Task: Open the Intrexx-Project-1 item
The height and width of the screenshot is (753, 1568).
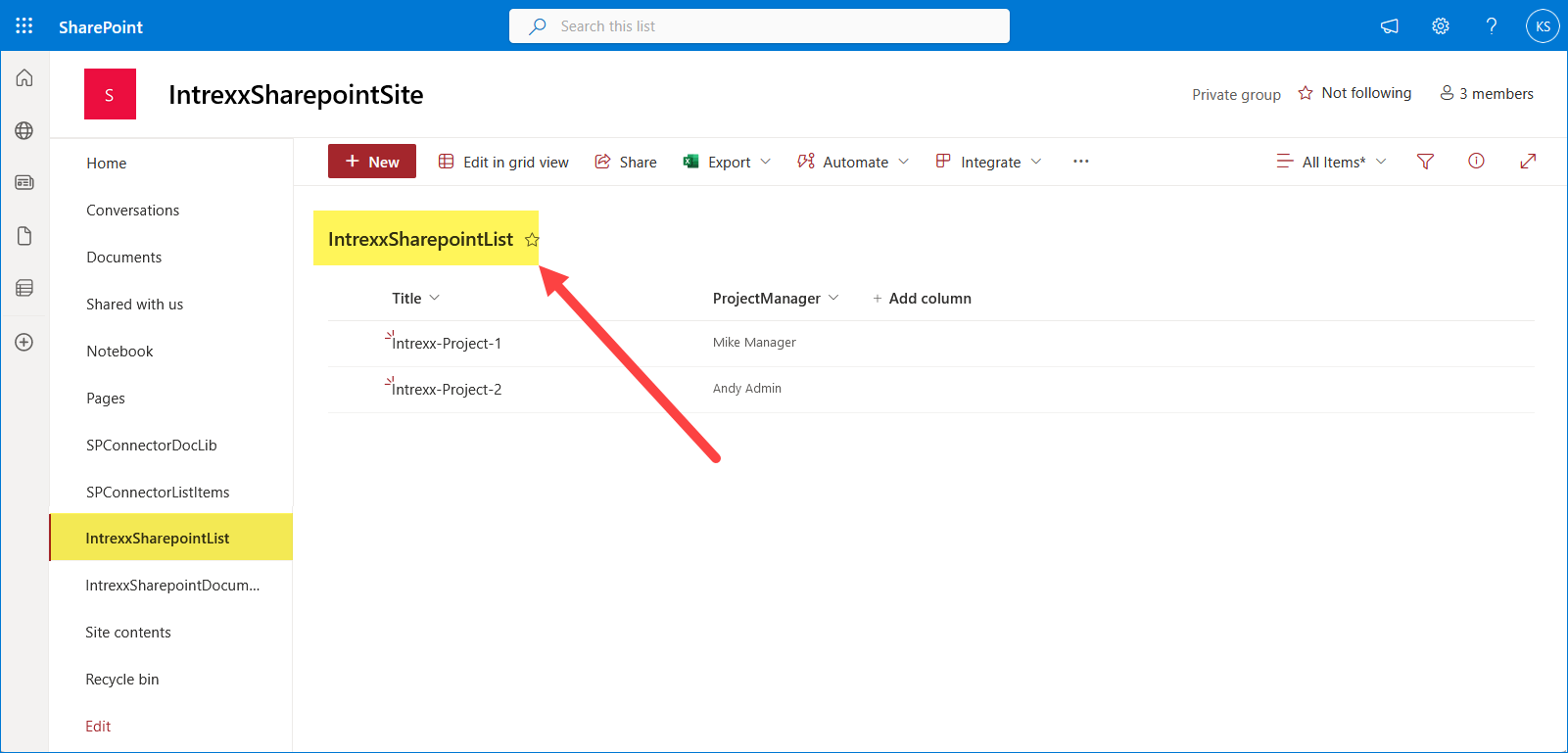Action: coord(447,344)
